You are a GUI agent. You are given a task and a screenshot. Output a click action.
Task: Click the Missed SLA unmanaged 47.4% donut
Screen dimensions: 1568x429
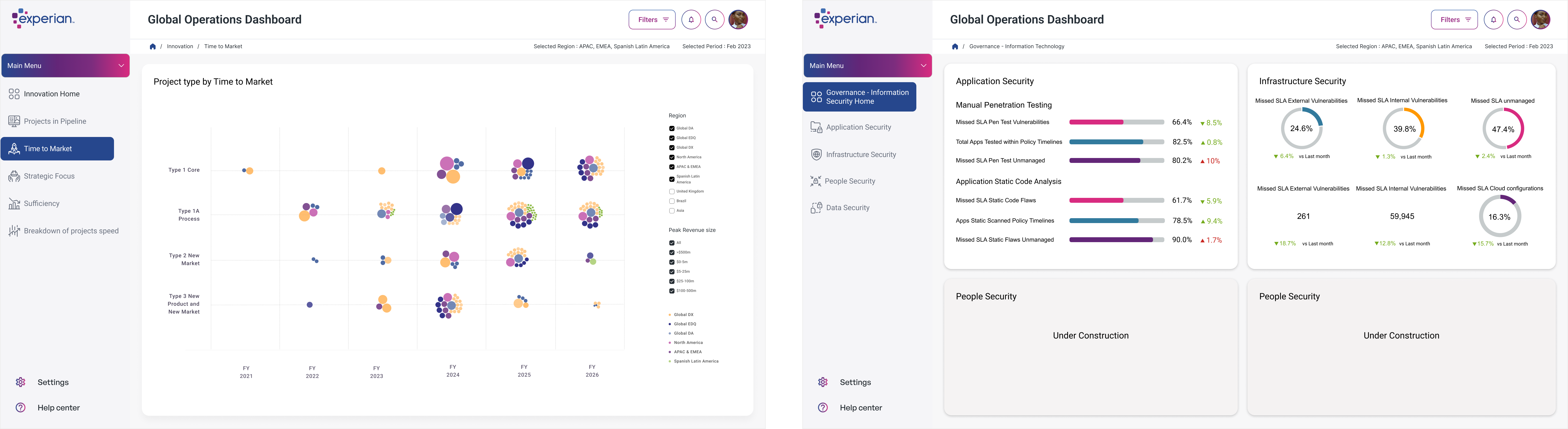point(1503,128)
